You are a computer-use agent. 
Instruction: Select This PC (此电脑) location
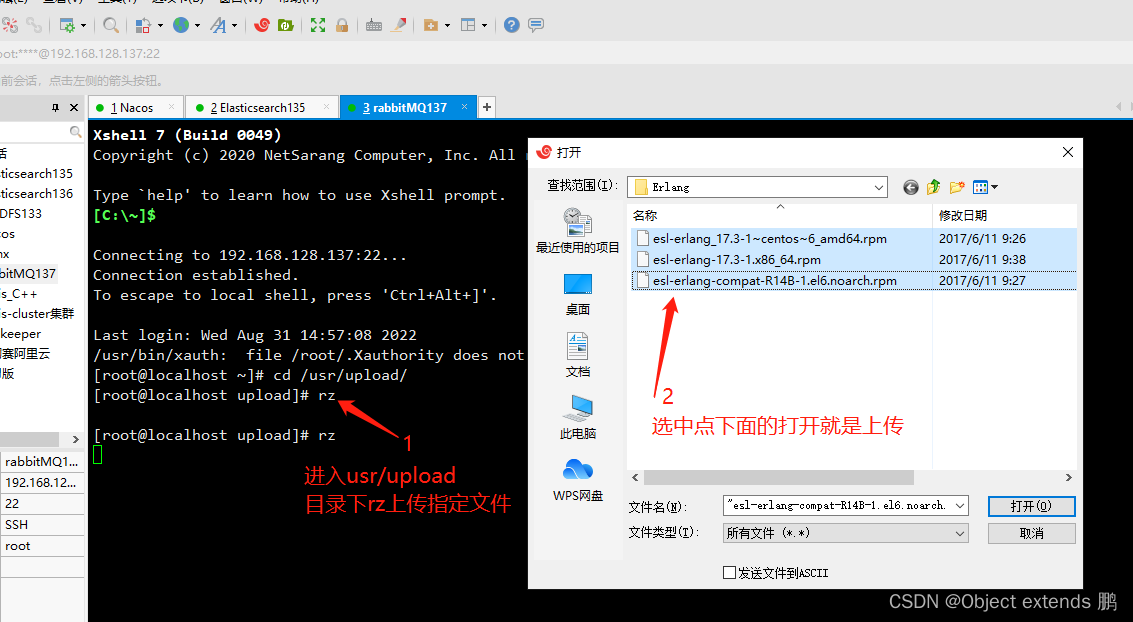[577, 418]
